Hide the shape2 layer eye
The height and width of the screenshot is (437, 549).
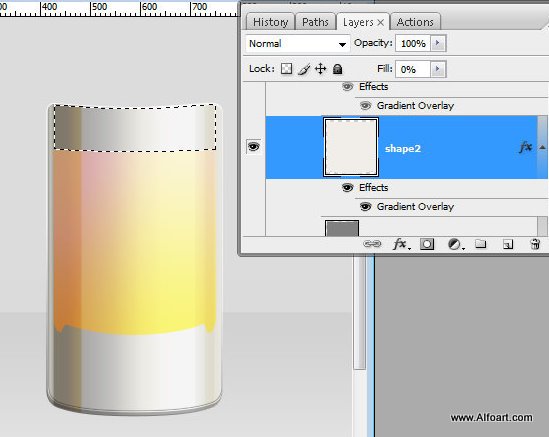[x=254, y=146]
